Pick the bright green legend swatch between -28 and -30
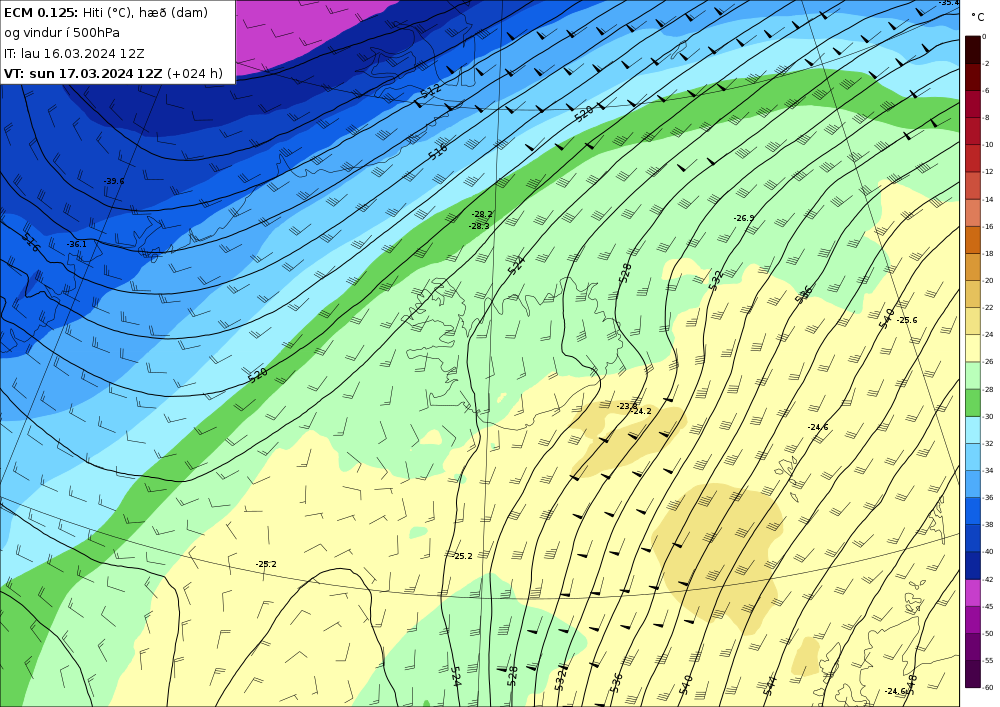The width and height of the screenshot is (1000, 707). click(973, 403)
